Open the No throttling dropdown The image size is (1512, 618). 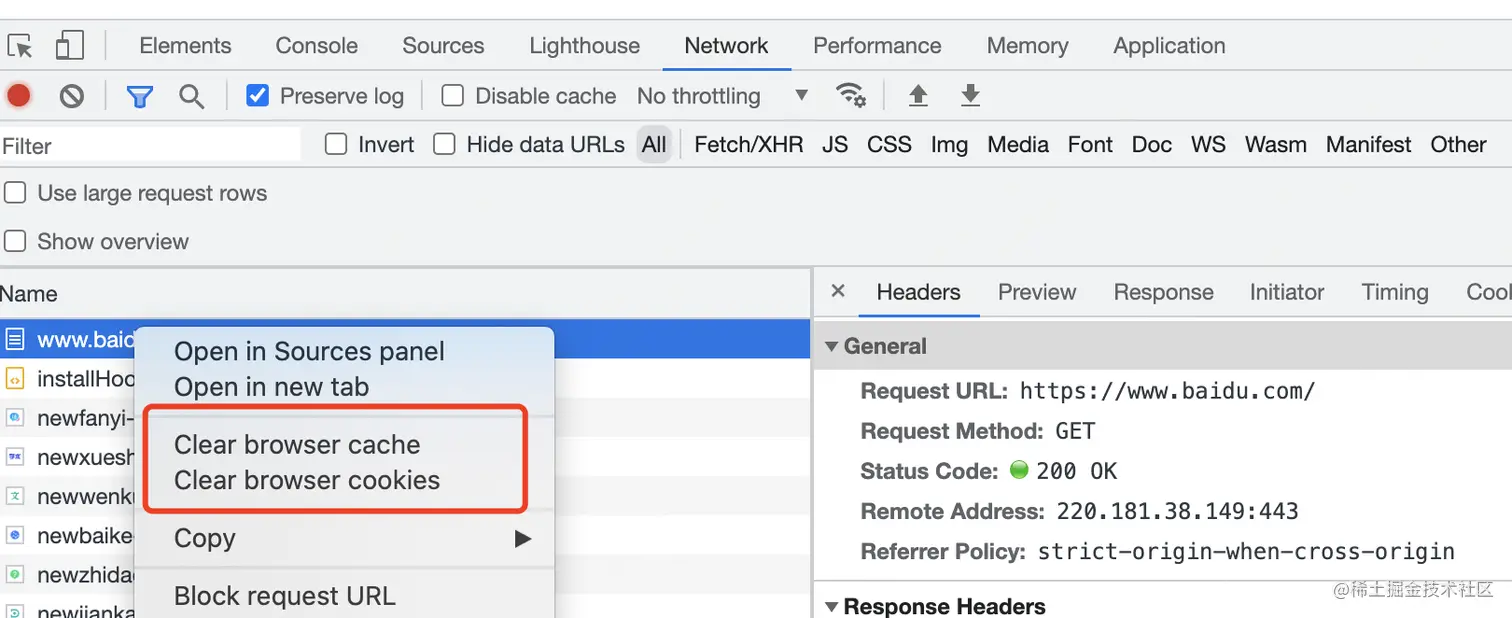tap(722, 96)
